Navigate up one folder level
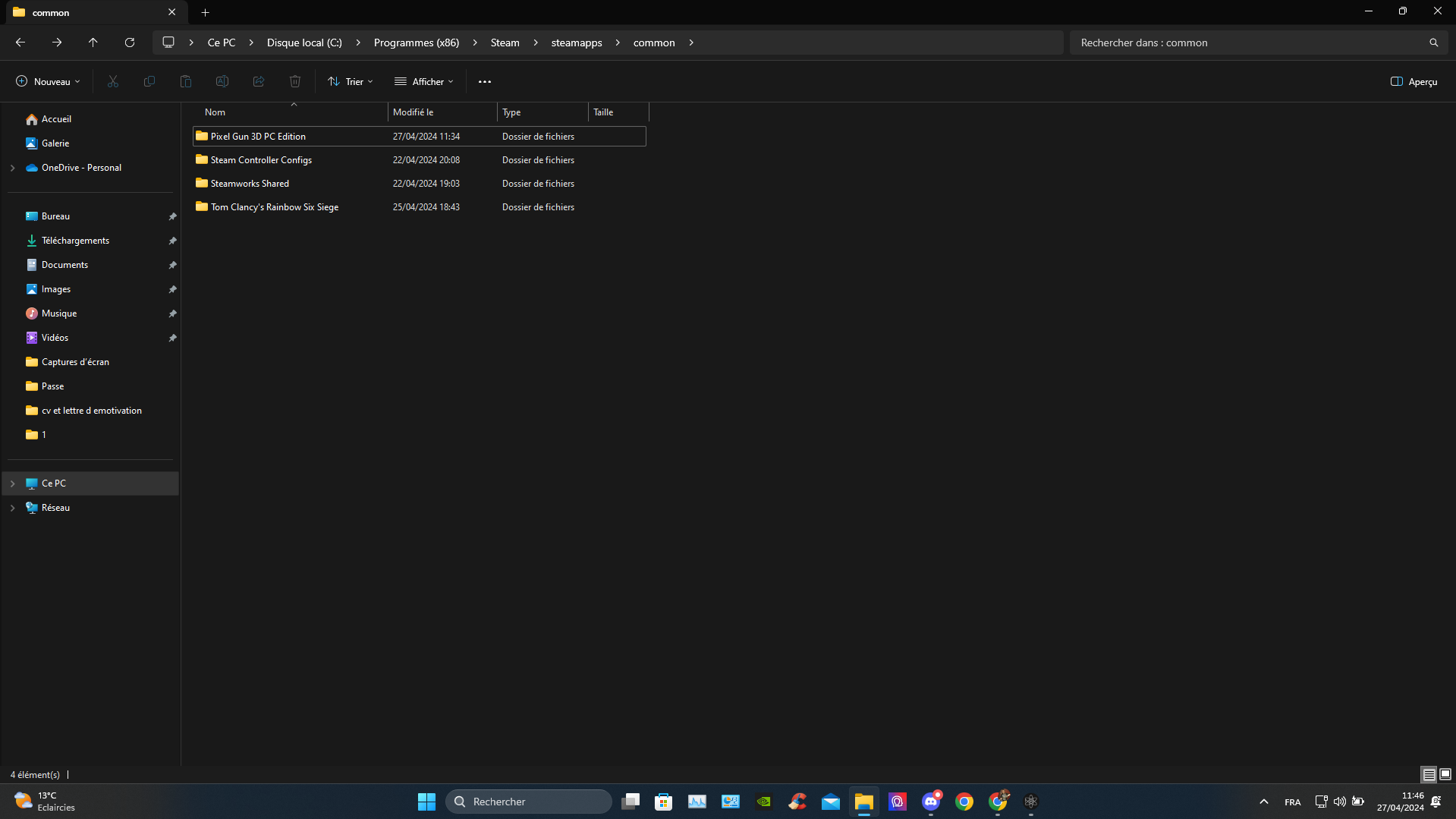Screen dimensions: 1456x819 pos(93,43)
